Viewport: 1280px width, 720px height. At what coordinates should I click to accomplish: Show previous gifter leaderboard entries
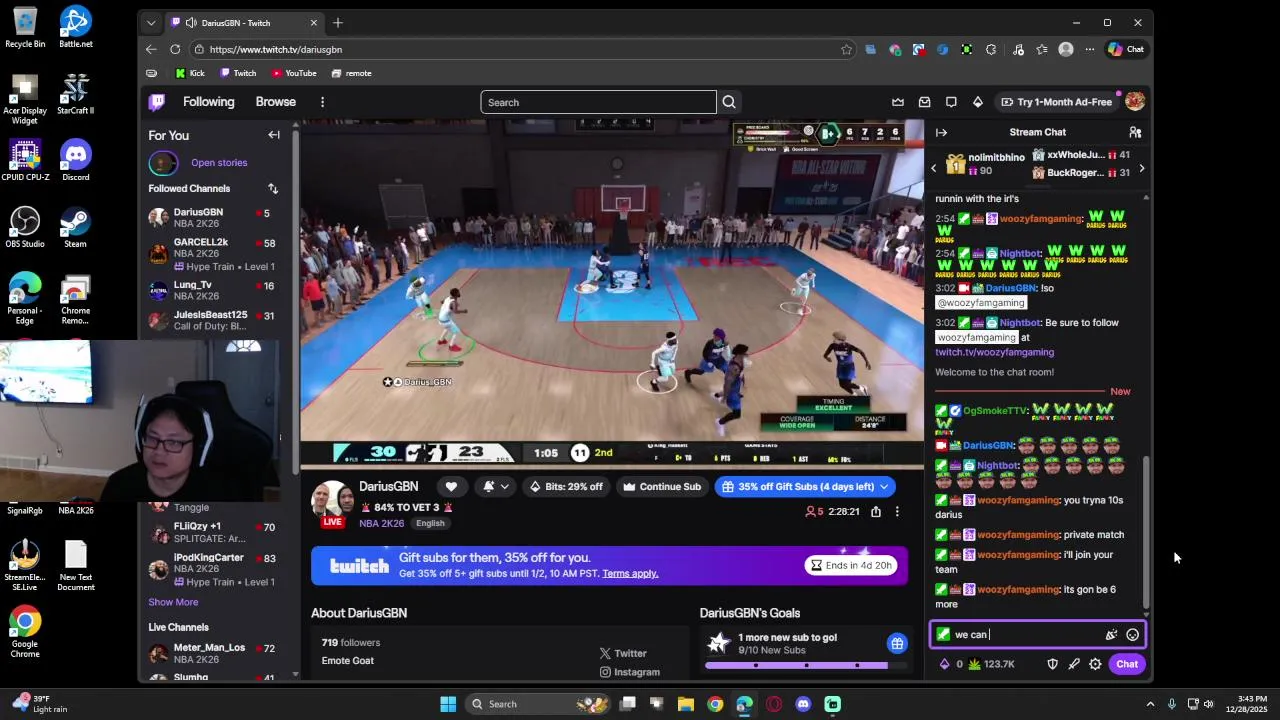click(934, 168)
